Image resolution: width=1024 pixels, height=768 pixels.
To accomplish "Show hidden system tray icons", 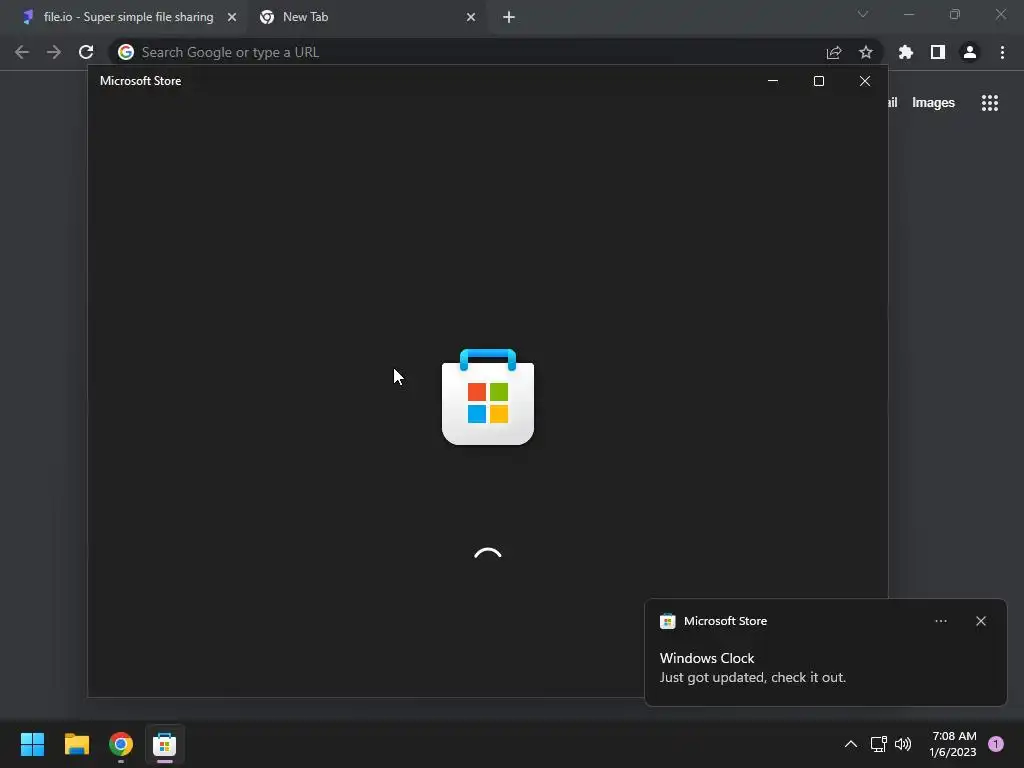I will click(x=851, y=744).
